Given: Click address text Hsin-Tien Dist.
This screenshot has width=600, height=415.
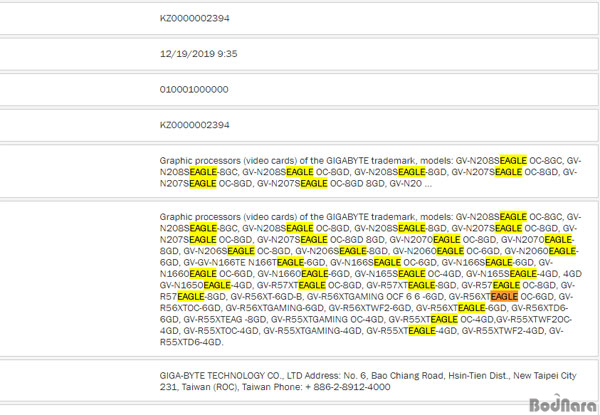Looking at the screenshot, I should click(478, 376).
